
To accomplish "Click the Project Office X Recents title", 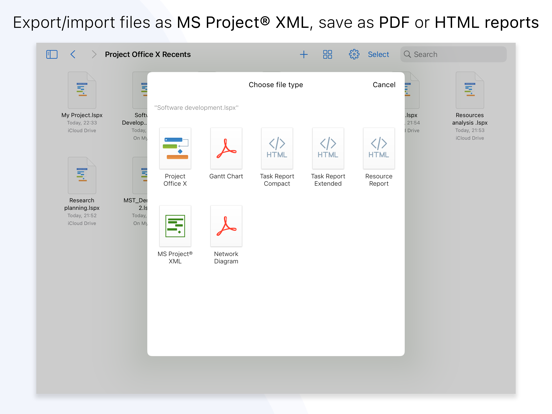I will [x=148, y=54].
